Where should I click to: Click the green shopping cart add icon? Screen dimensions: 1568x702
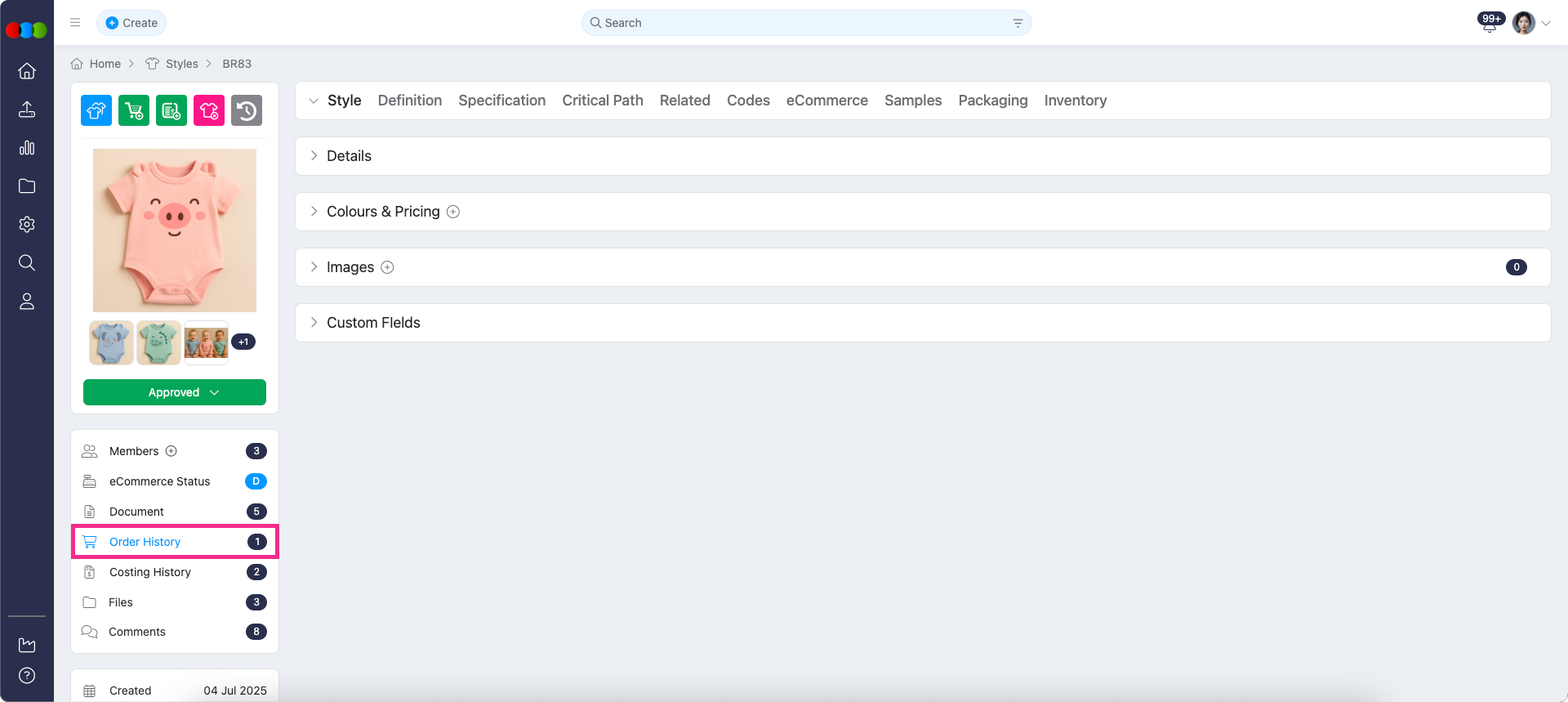pyautogui.click(x=134, y=110)
